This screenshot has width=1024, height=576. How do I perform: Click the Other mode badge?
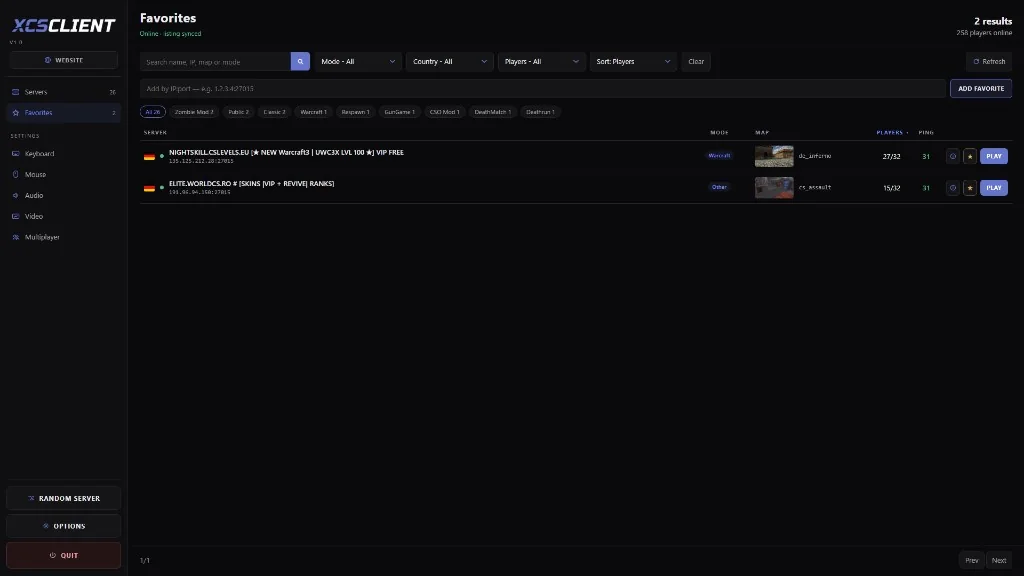pos(719,187)
